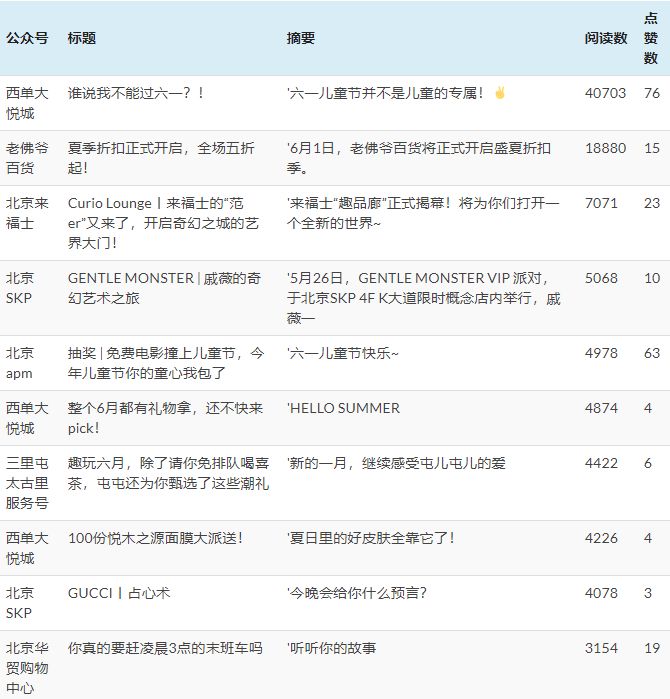Select title 你真的要赶凌晨3点的末班车吗

coord(165,648)
